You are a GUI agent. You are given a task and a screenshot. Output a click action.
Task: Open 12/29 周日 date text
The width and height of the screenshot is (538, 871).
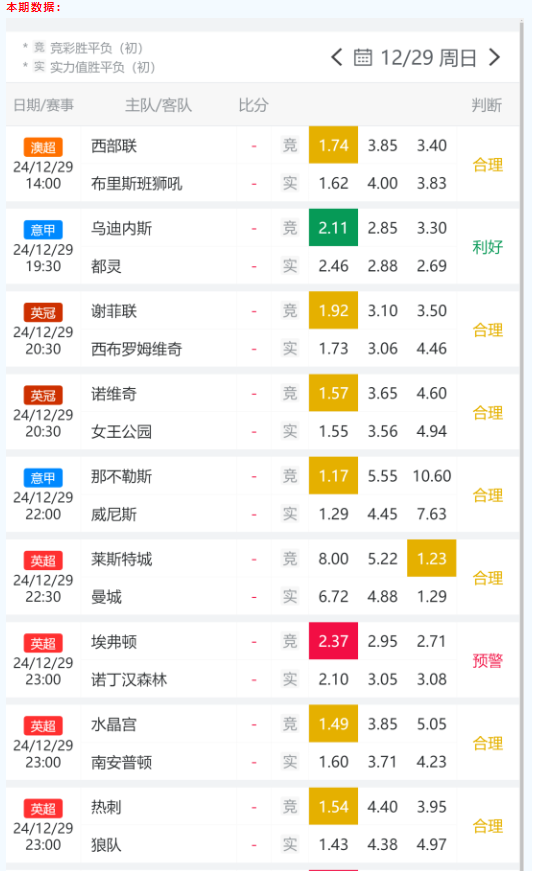pos(428,58)
